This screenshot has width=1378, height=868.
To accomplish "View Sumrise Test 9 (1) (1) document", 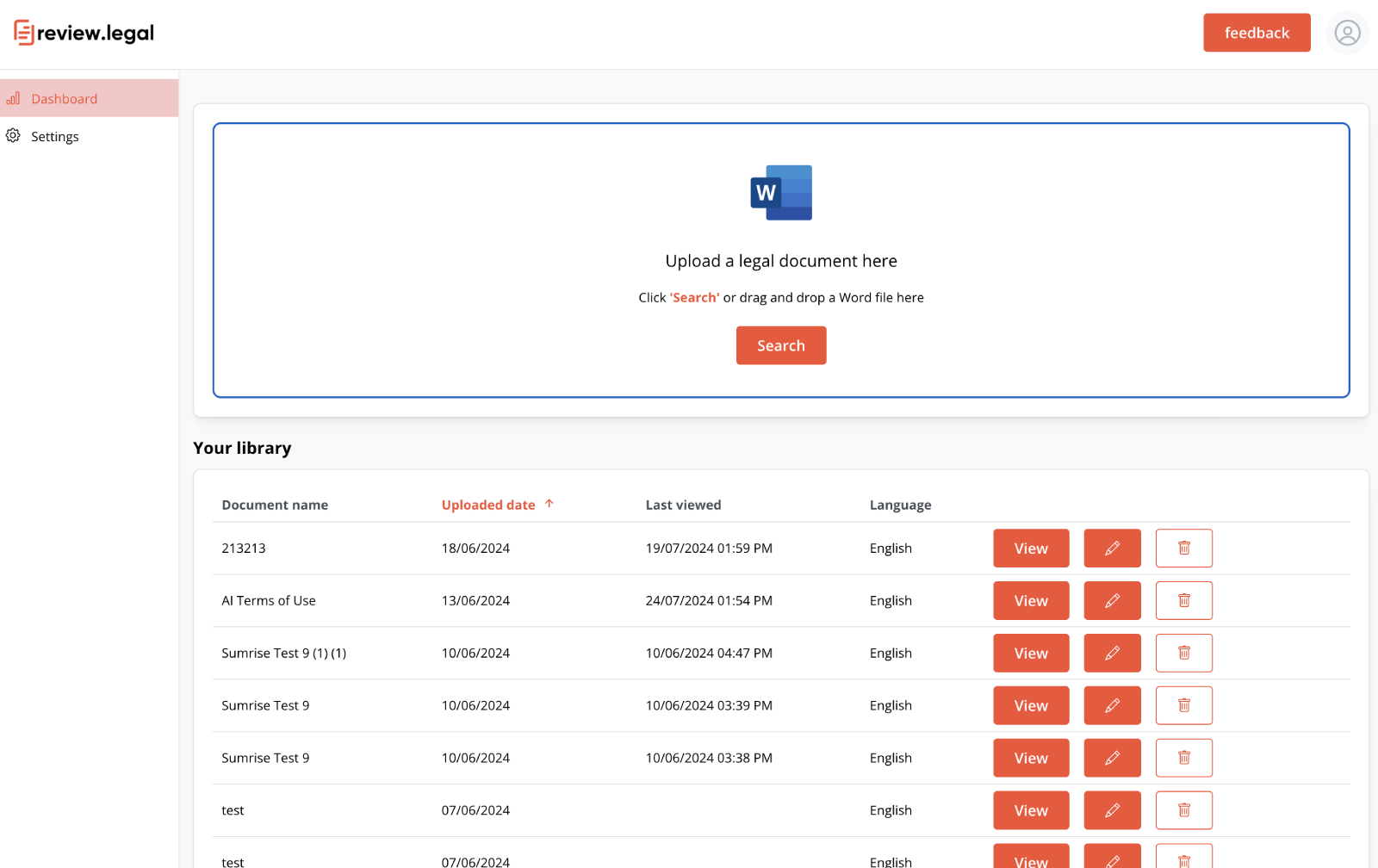I will tap(1031, 654).
